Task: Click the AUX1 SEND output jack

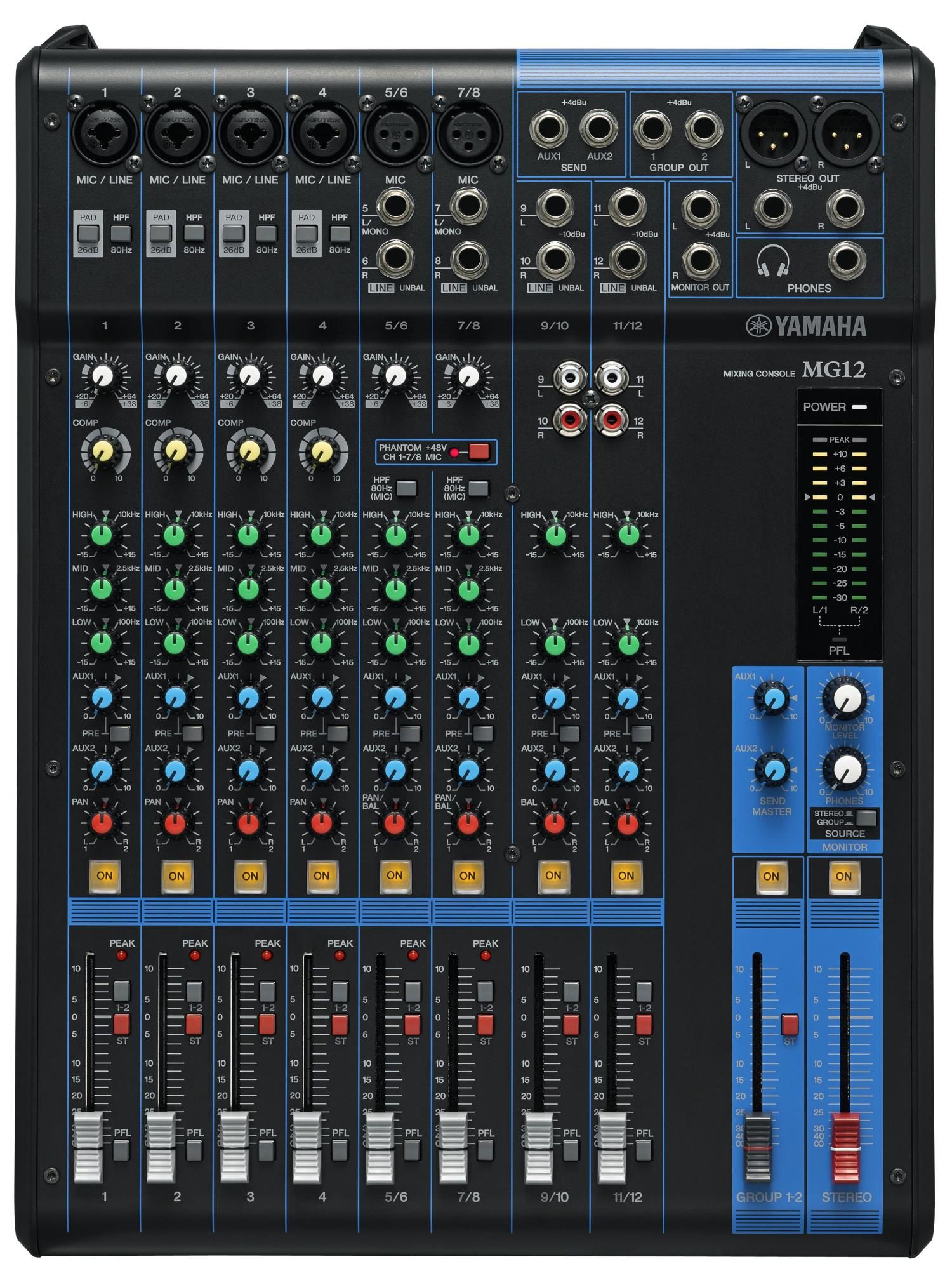Action: point(548,129)
